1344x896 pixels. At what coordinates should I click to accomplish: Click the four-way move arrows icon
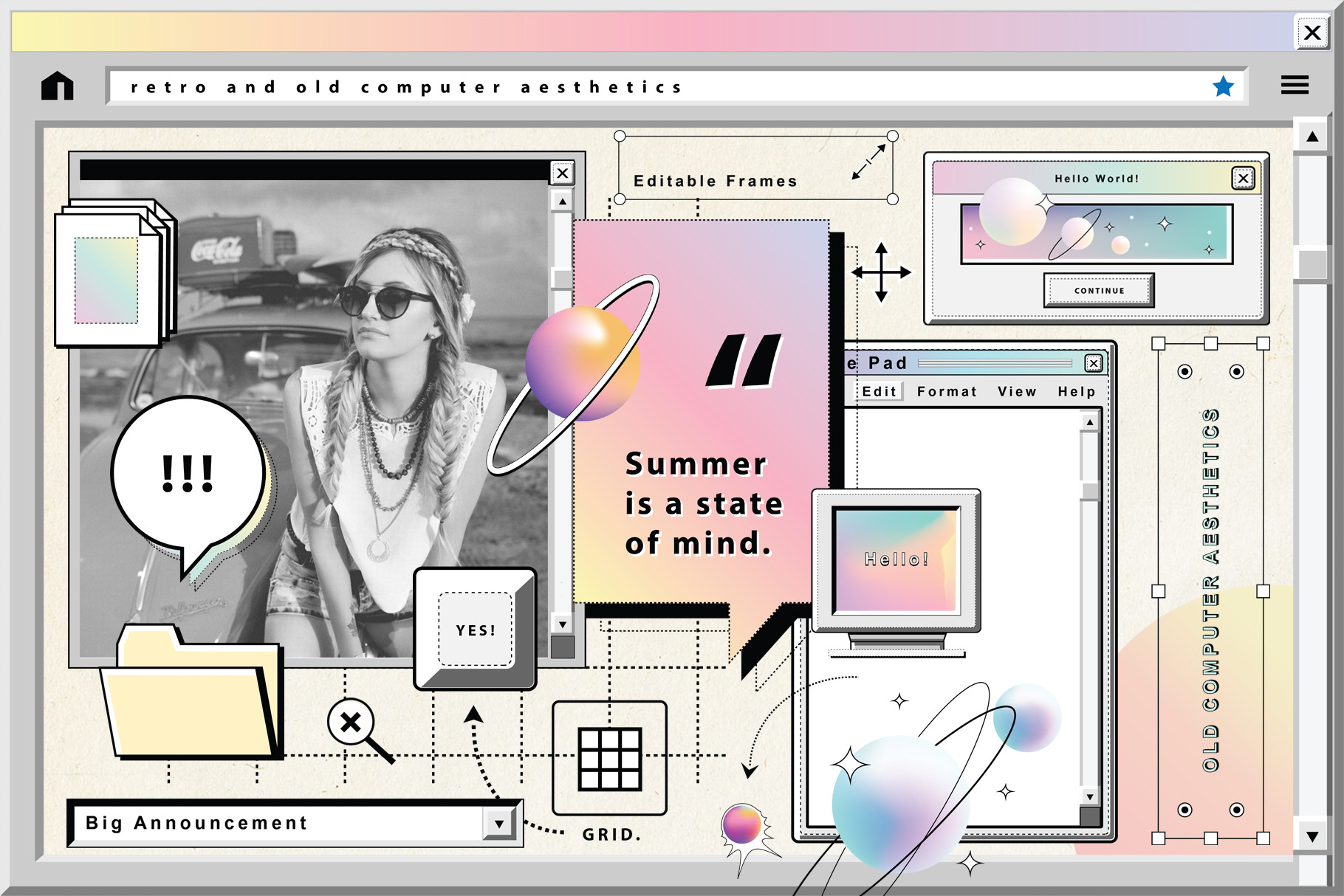tap(881, 272)
